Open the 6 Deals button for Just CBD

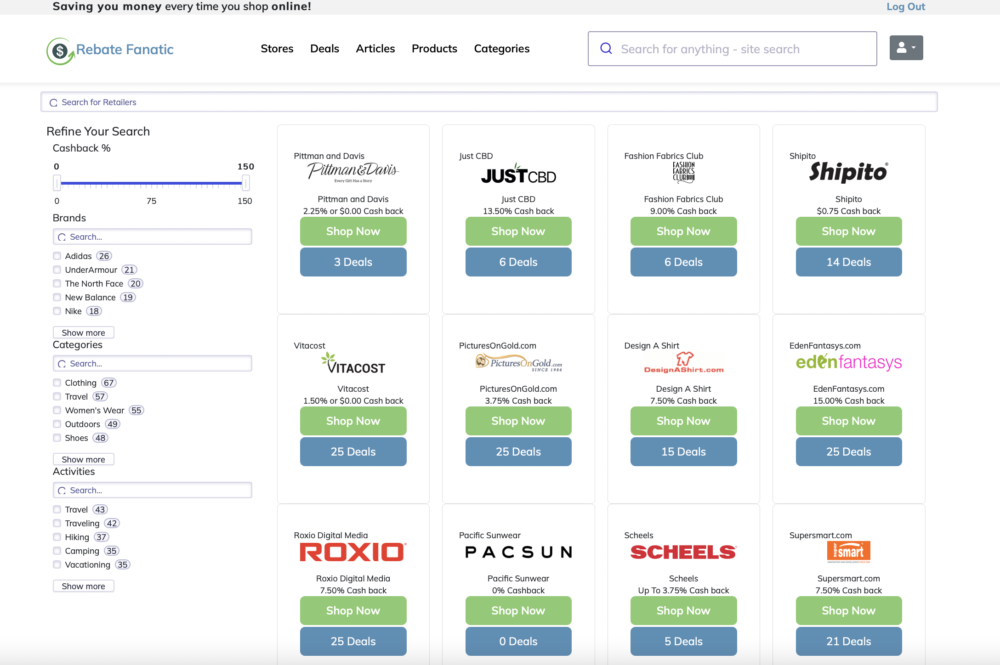[518, 262]
